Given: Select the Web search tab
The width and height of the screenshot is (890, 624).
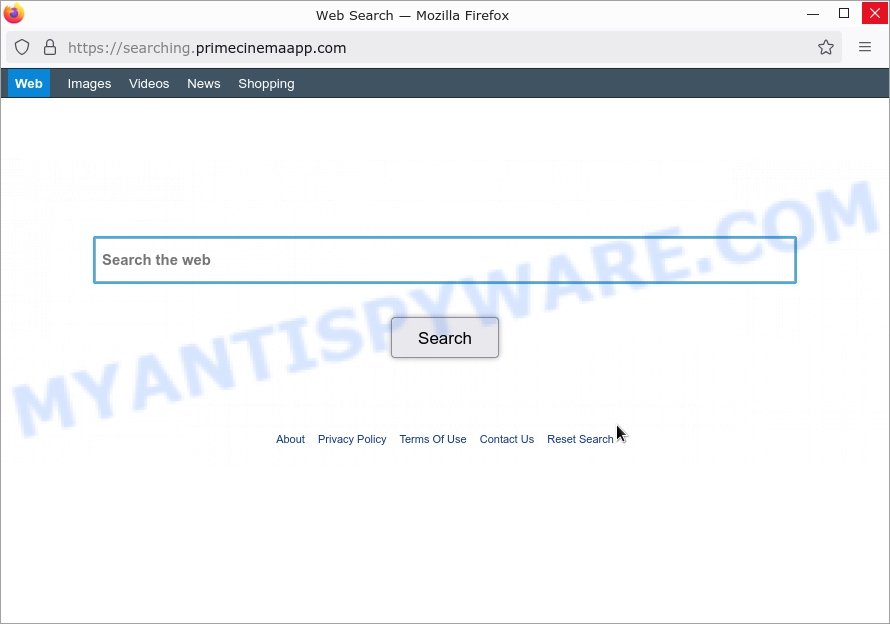Looking at the screenshot, I should coord(29,83).
